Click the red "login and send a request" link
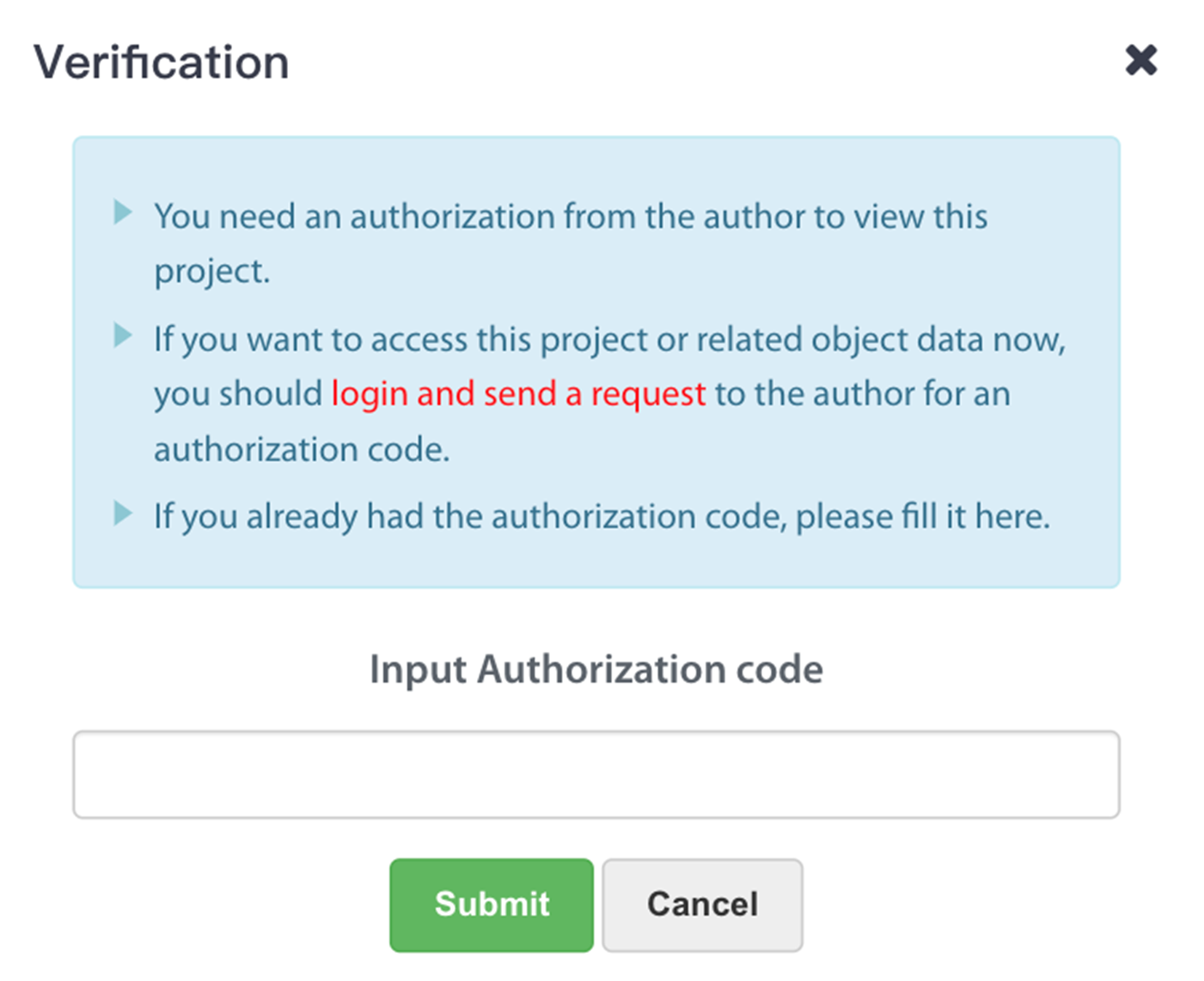The width and height of the screenshot is (1204, 981). [x=518, y=394]
